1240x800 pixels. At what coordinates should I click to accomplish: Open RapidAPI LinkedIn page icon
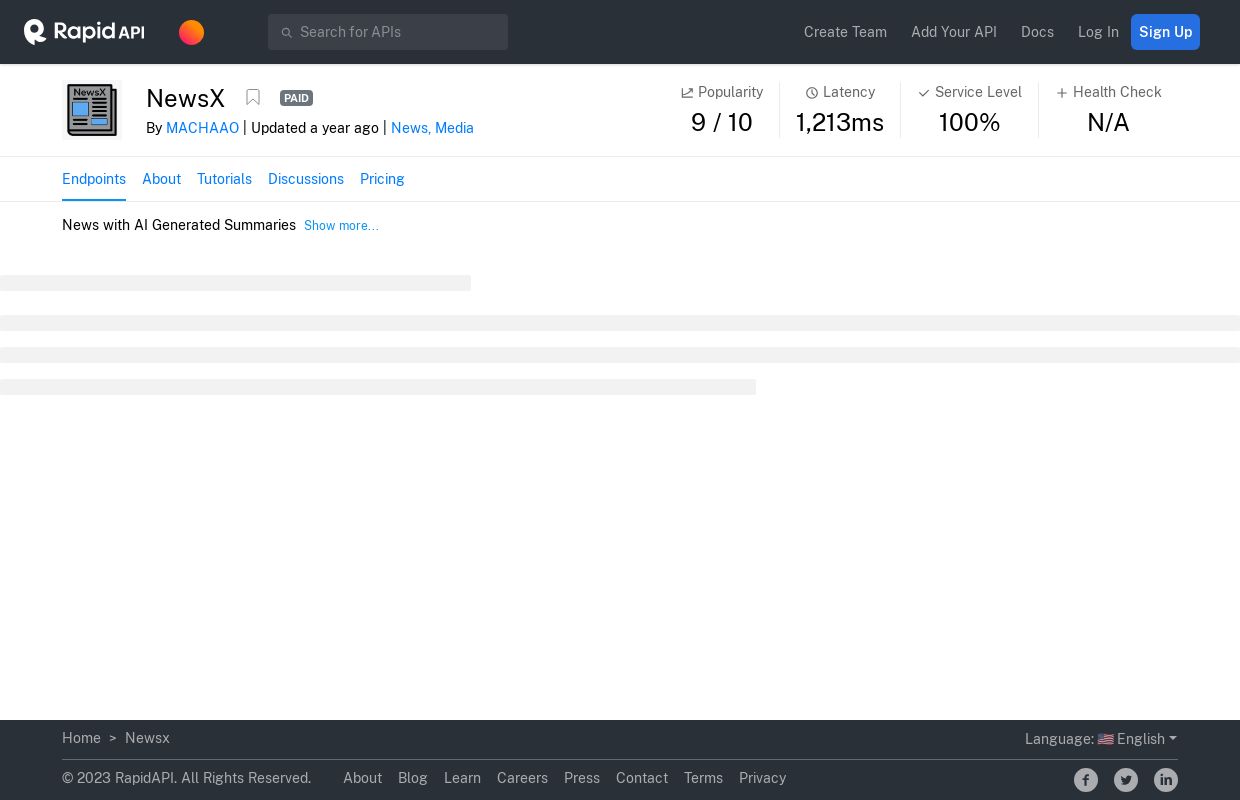coord(1166,780)
